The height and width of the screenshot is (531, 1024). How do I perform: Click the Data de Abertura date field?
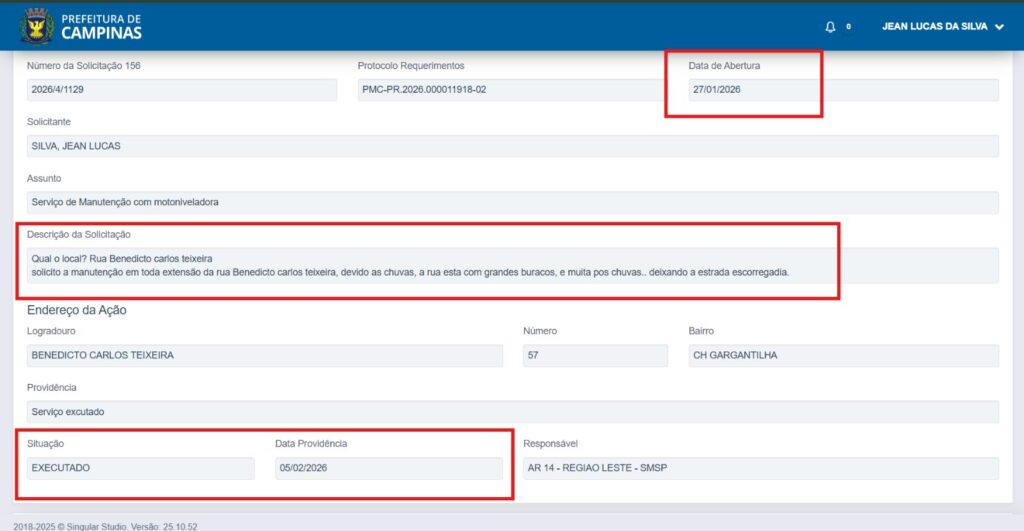[842, 89]
